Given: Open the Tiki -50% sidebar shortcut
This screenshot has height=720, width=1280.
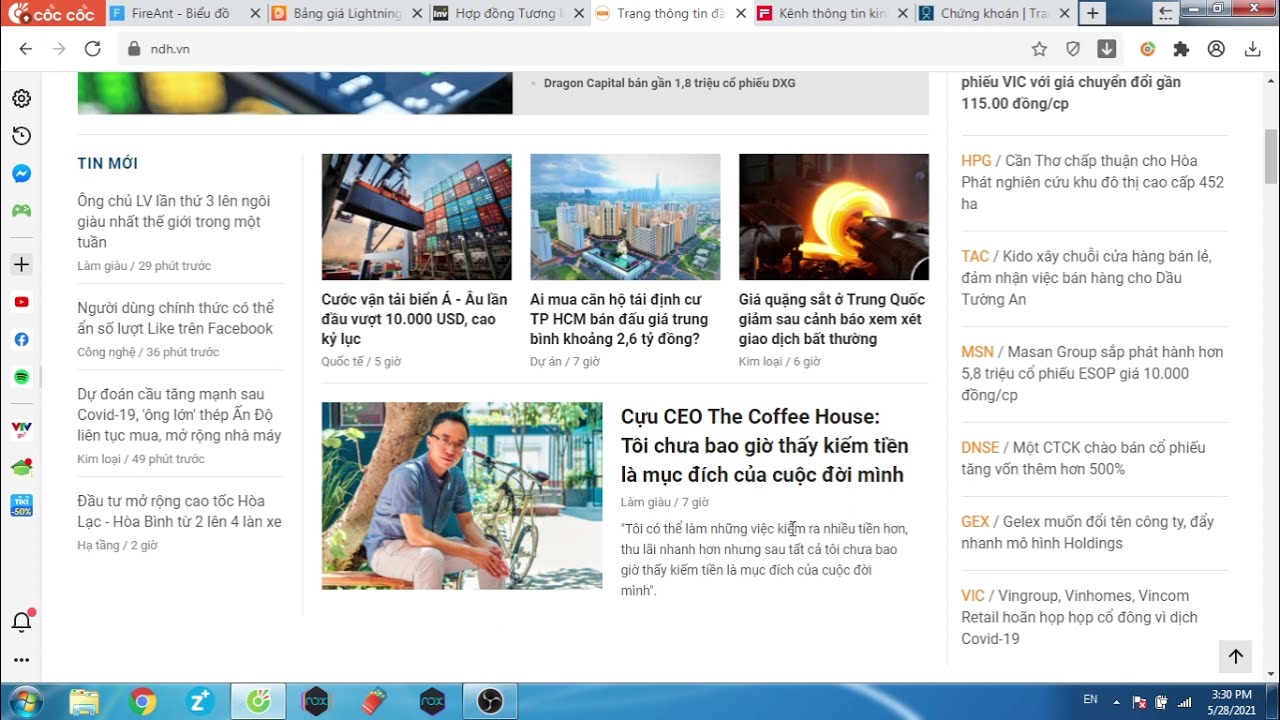Looking at the screenshot, I should (21, 505).
